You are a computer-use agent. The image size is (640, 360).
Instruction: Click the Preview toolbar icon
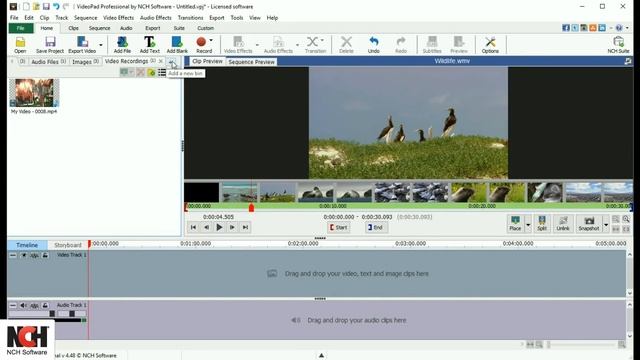click(459, 44)
